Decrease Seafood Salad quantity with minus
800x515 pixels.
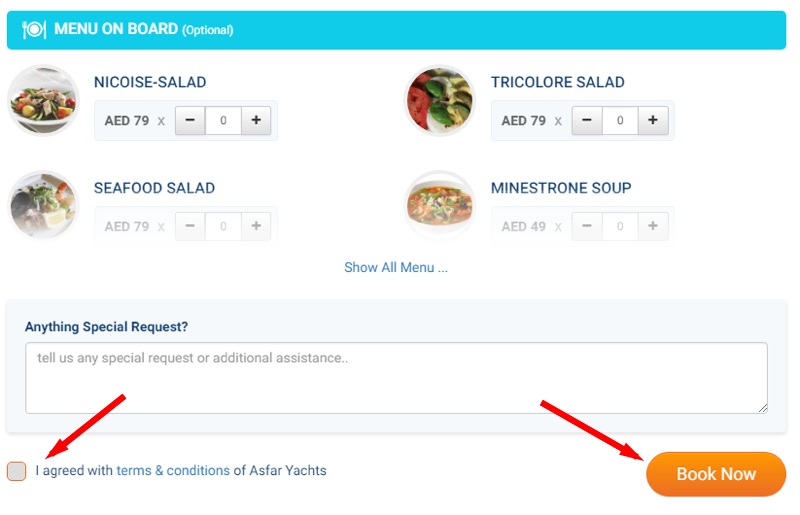point(190,226)
